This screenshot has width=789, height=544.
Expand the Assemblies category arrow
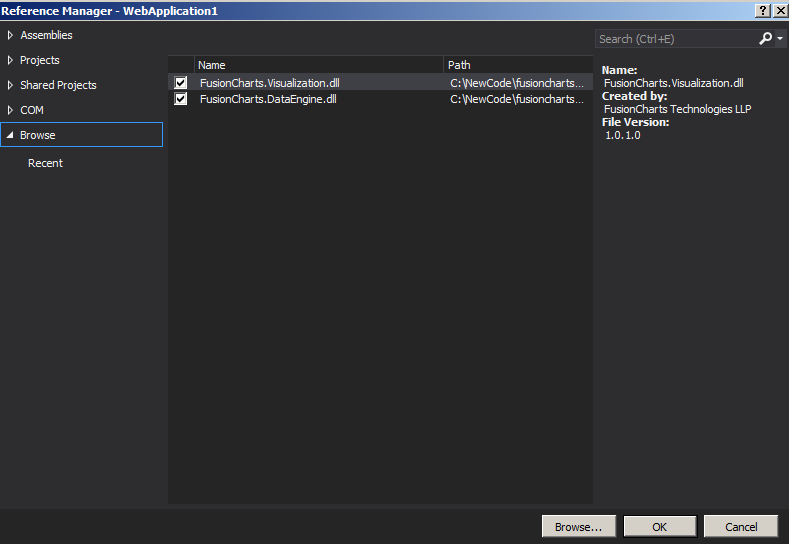10,35
